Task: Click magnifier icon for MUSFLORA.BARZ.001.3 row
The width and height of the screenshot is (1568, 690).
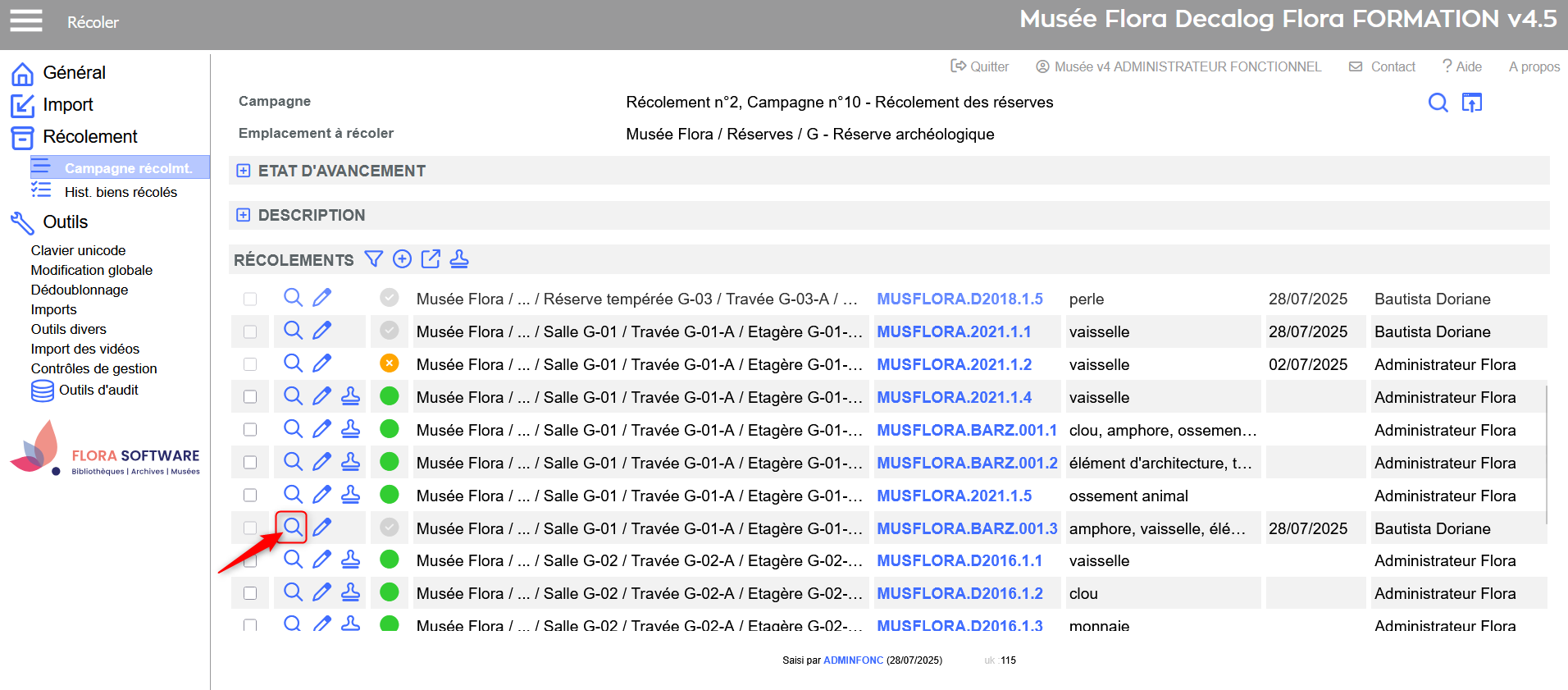Action: tap(292, 527)
